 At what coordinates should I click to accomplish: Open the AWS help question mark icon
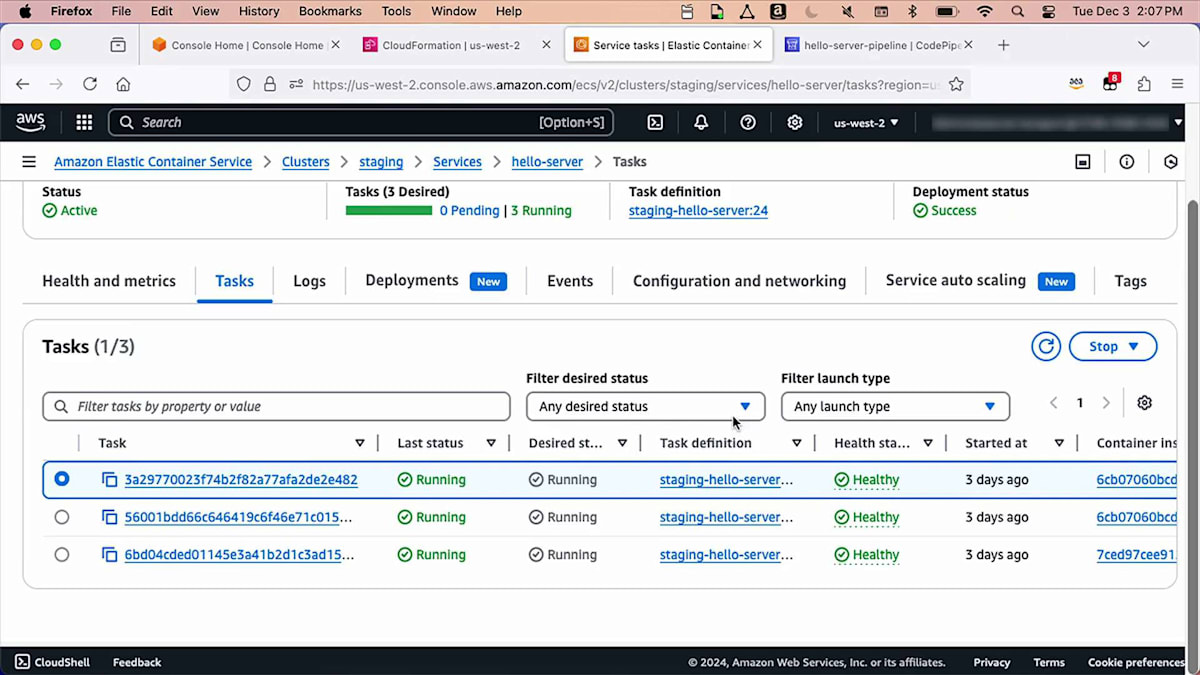click(x=748, y=122)
